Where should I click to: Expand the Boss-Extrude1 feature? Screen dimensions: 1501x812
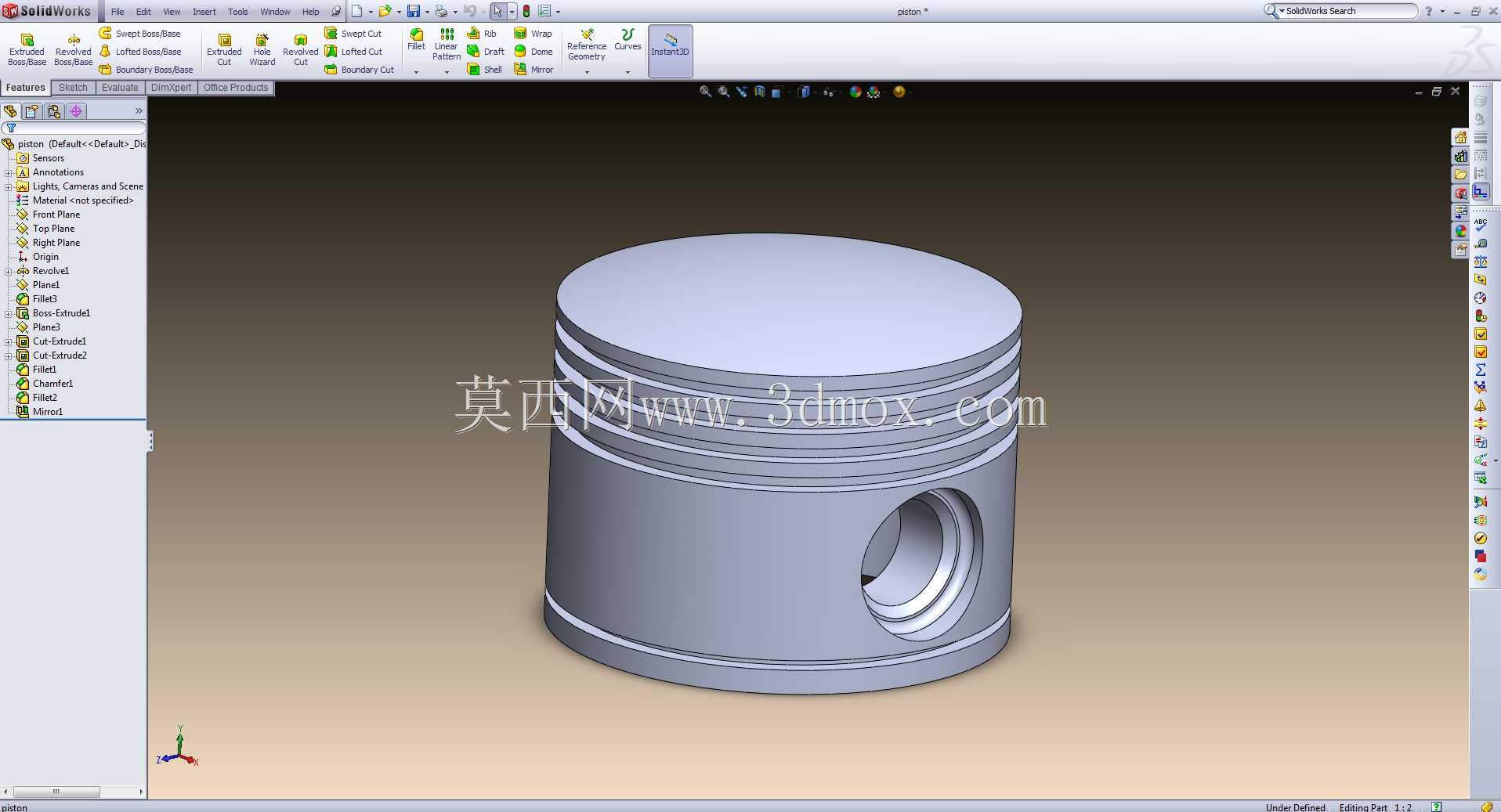[x=8, y=313]
